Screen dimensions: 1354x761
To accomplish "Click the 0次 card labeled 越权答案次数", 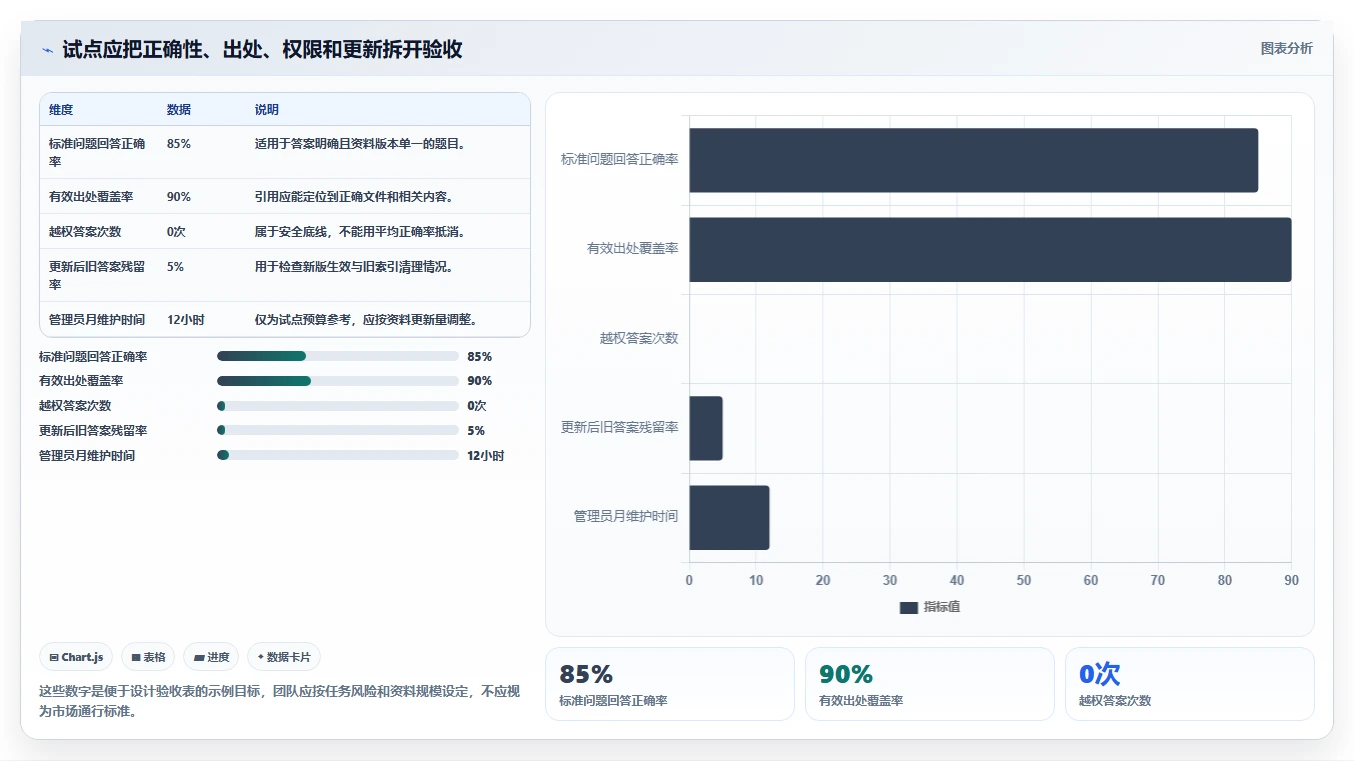I will point(1190,684).
